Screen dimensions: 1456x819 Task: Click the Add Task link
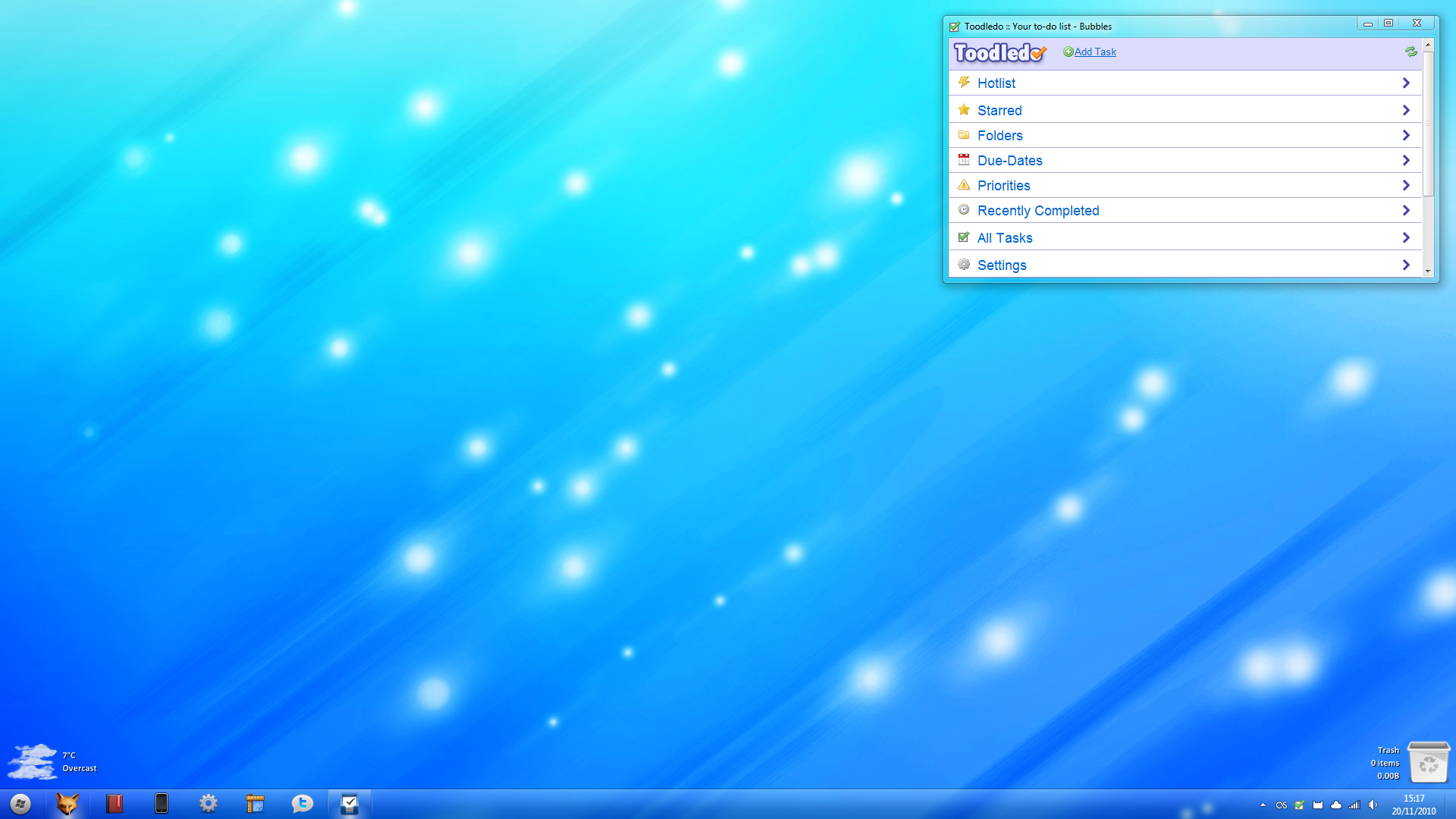tap(1095, 52)
